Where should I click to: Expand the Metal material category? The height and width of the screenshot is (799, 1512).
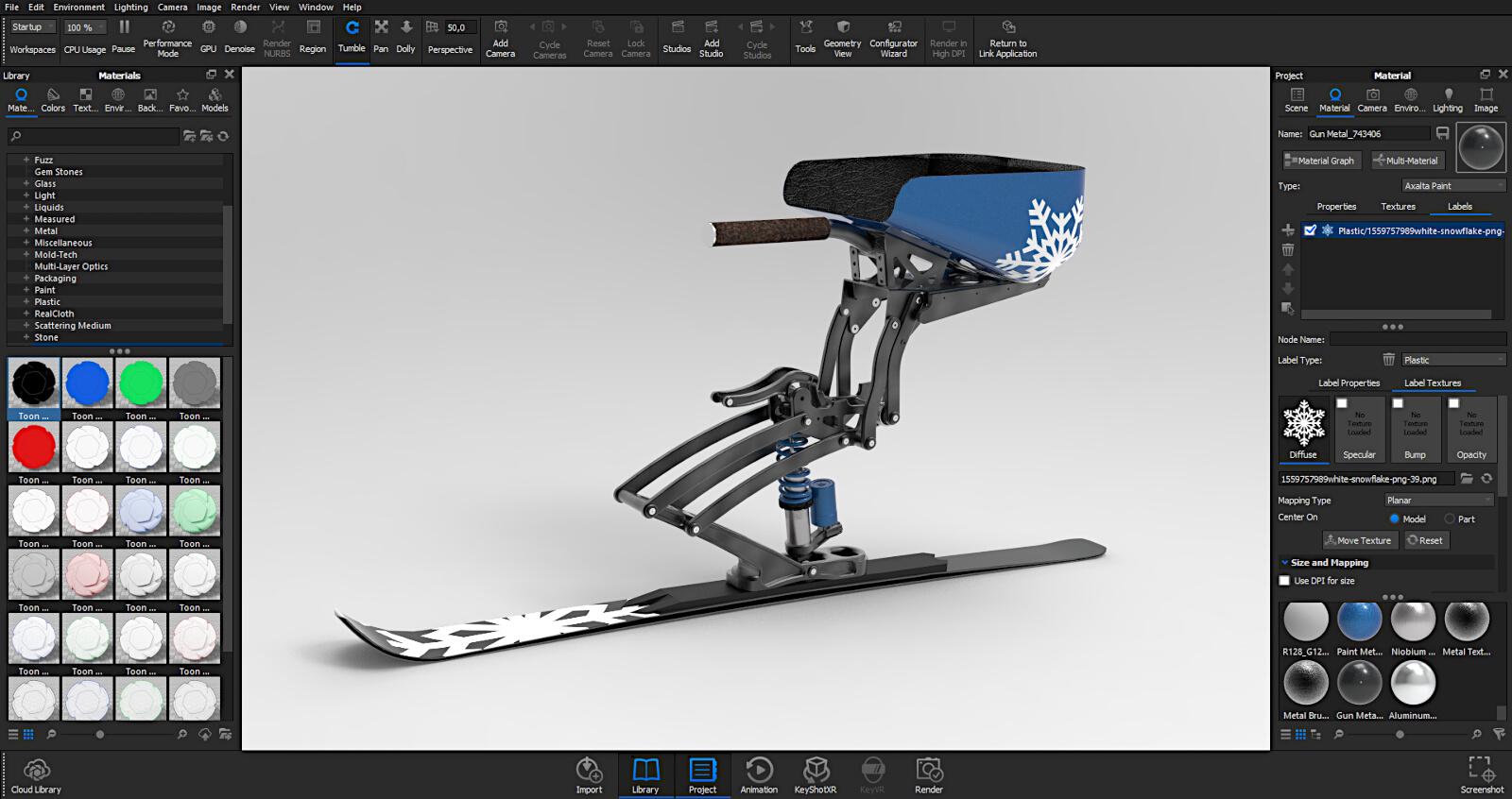(x=26, y=230)
